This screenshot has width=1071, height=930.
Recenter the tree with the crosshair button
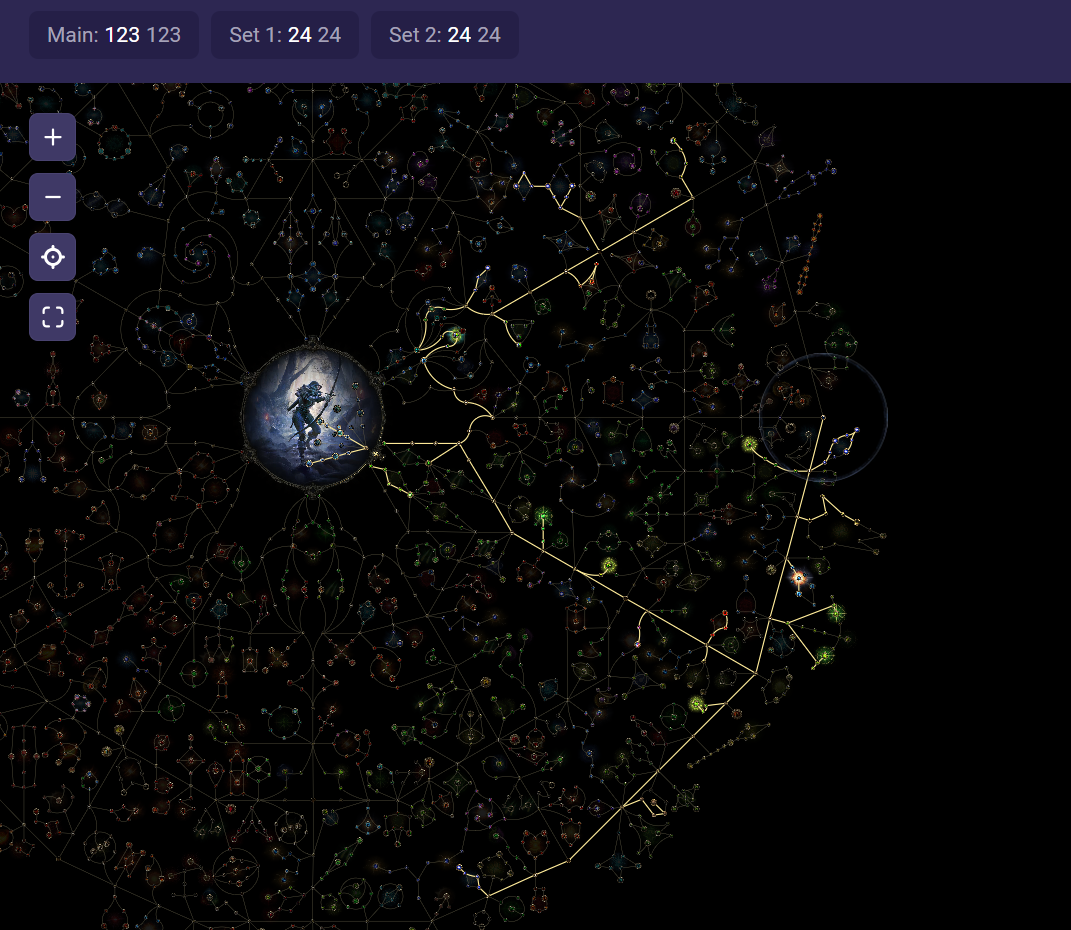pos(52,257)
